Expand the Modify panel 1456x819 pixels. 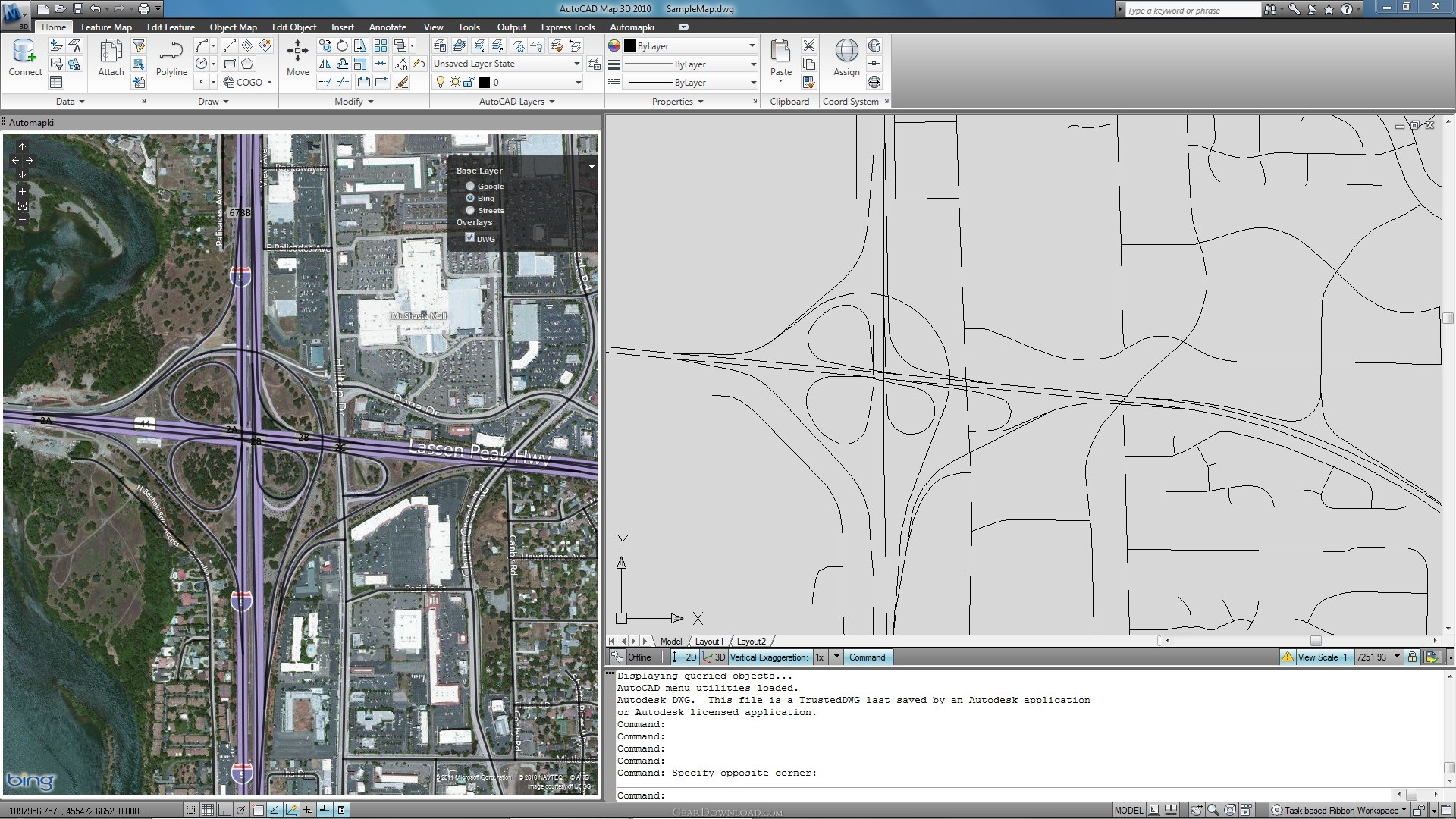click(x=354, y=102)
